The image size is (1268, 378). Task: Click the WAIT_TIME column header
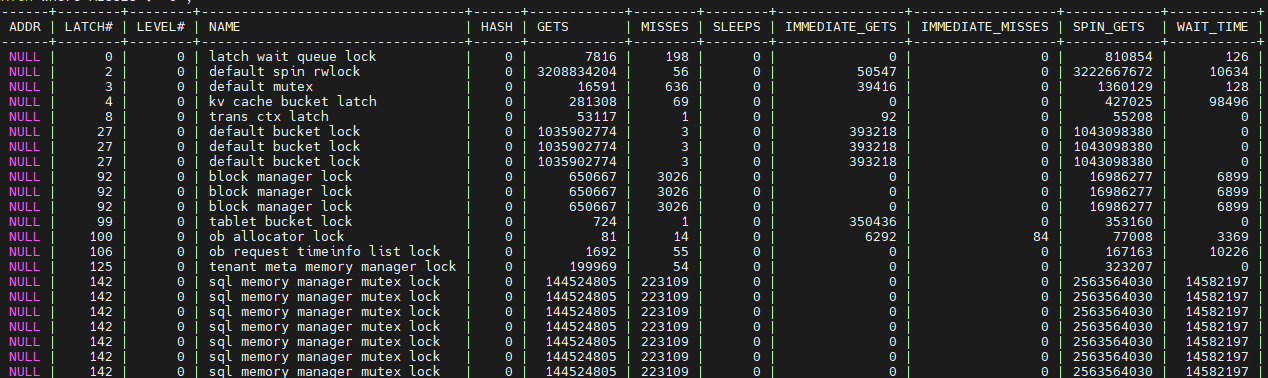(1212, 26)
